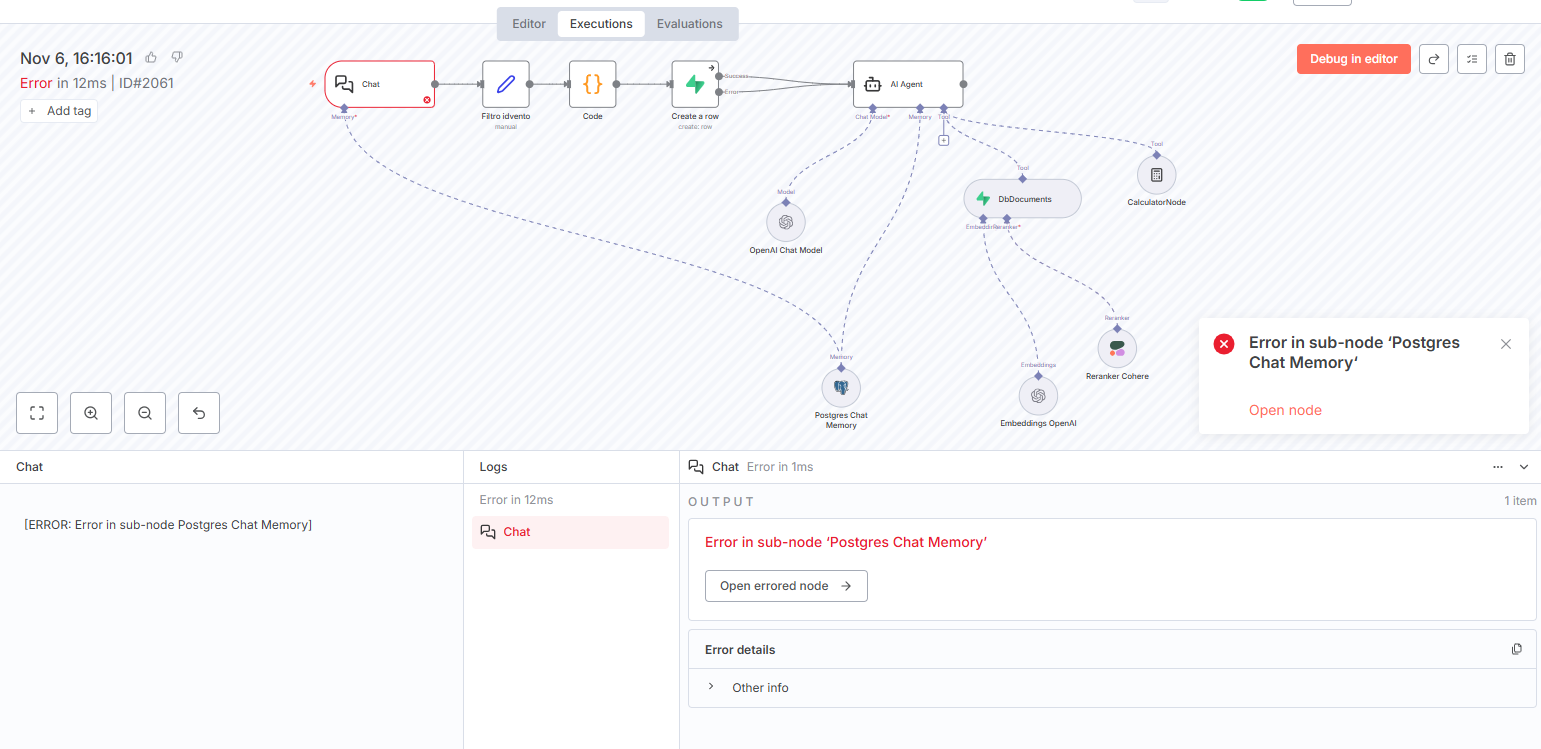Select the AI Agent node
Screen dimensions: 1541x749
click(908, 84)
